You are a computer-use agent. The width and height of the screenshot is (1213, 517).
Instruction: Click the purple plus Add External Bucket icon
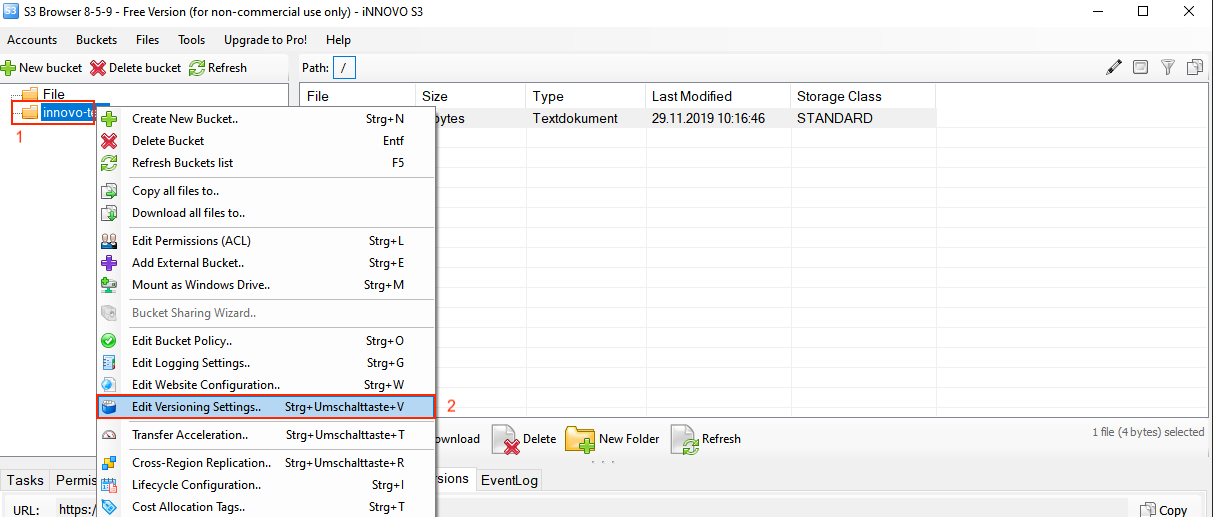pyautogui.click(x=110, y=263)
